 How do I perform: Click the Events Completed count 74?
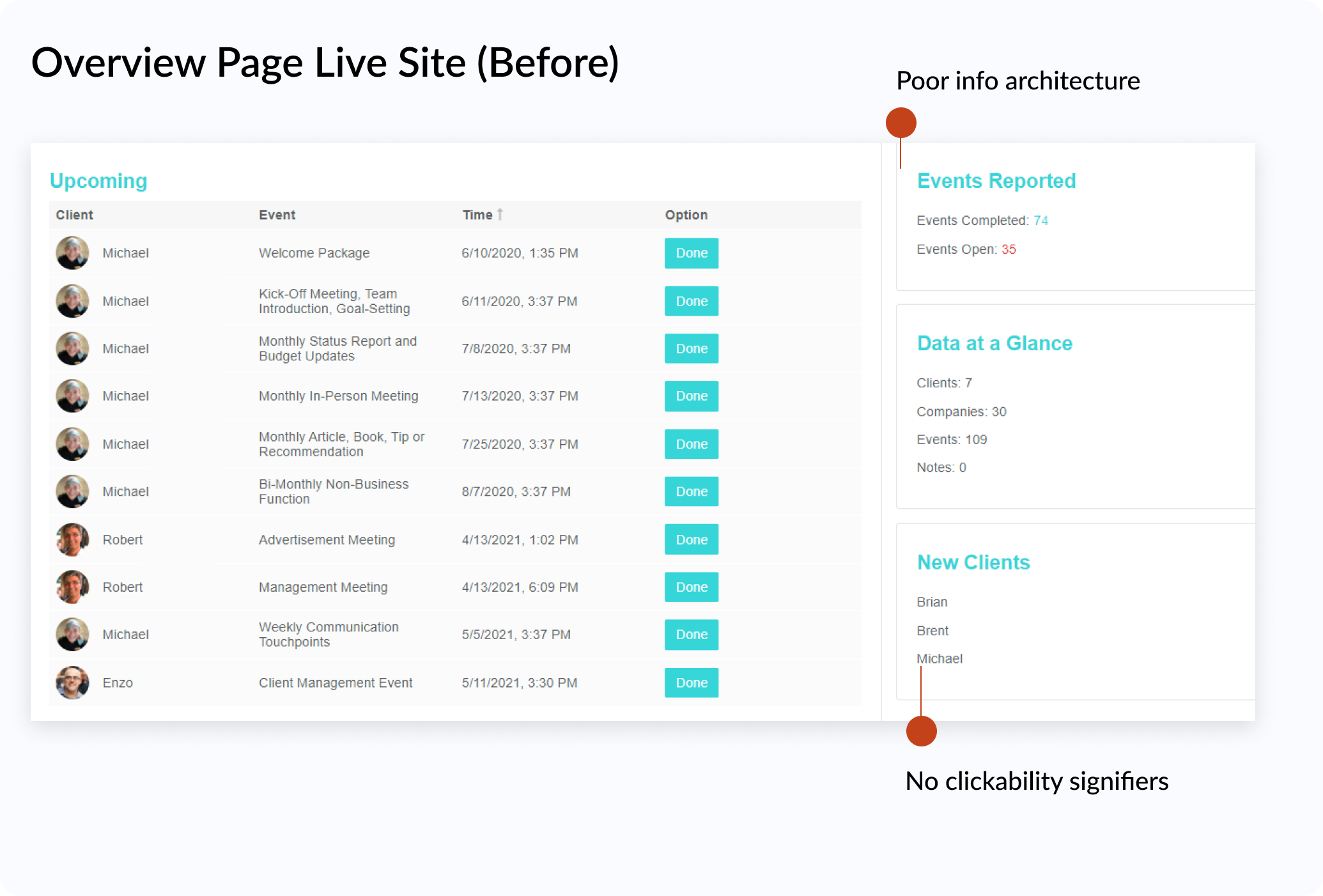point(1041,220)
